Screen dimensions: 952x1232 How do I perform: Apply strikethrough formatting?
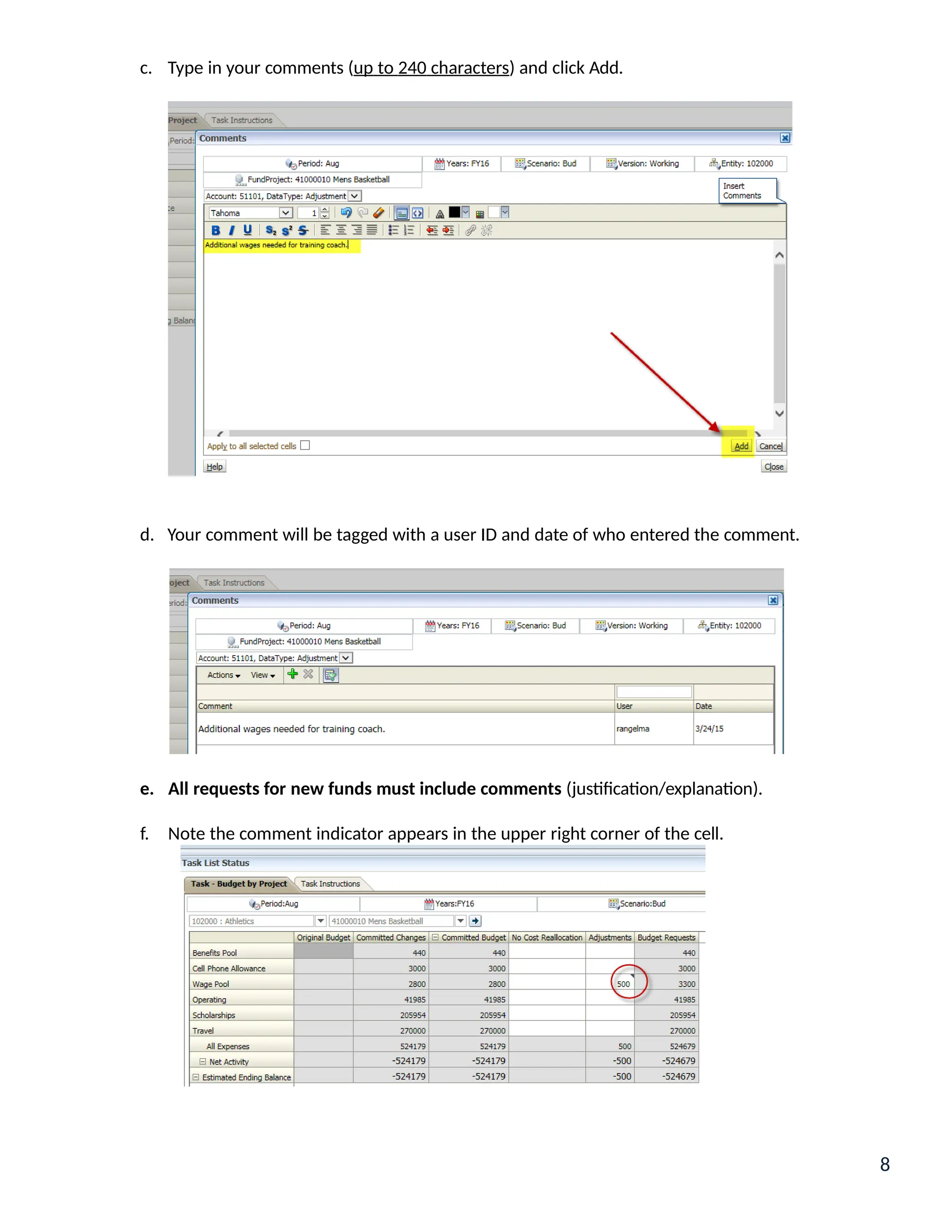point(303,230)
